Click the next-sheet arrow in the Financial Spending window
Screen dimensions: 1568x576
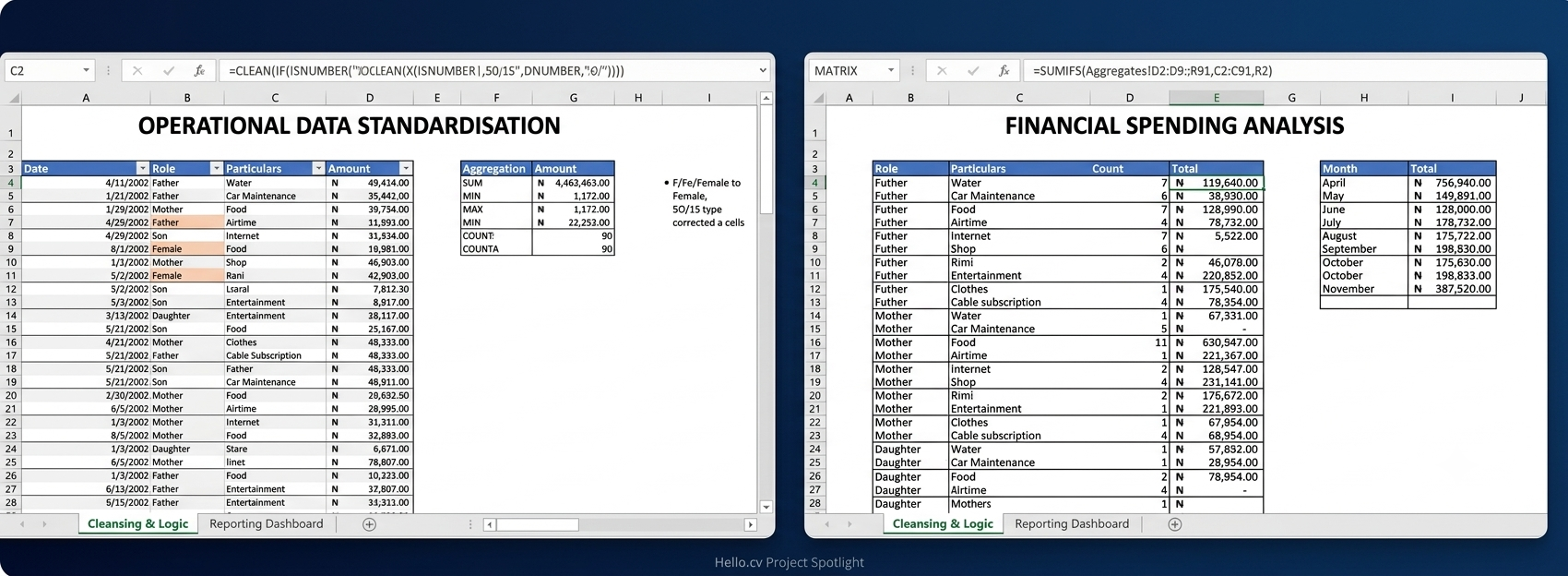pyautogui.click(x=849, y=524)
